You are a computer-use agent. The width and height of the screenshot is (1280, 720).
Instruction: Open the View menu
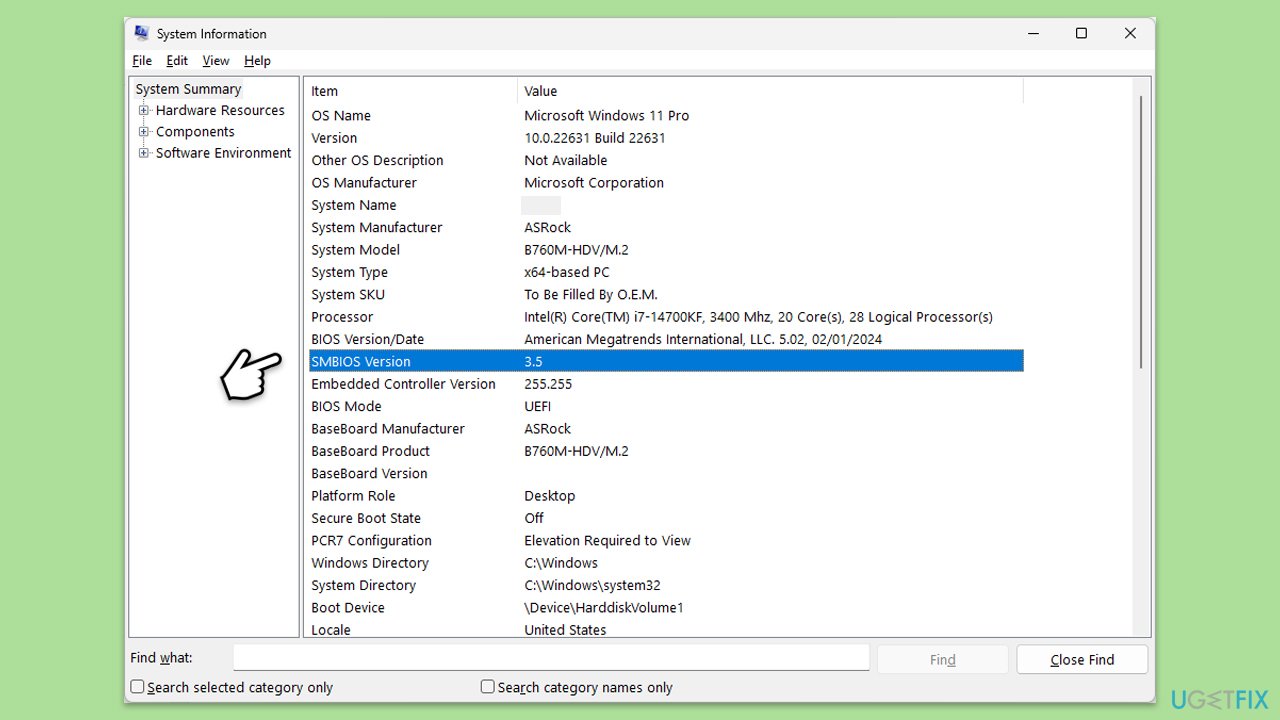216,61
